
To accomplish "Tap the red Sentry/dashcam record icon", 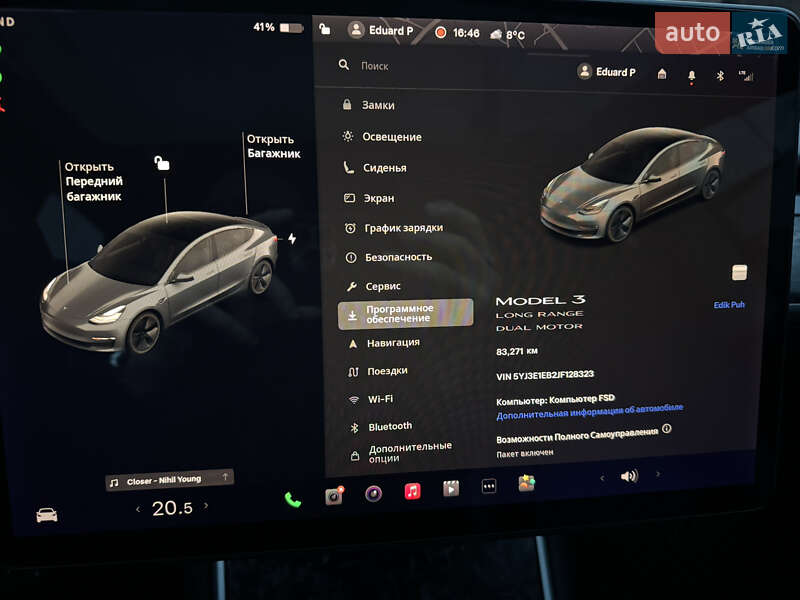I will (440, 32).
